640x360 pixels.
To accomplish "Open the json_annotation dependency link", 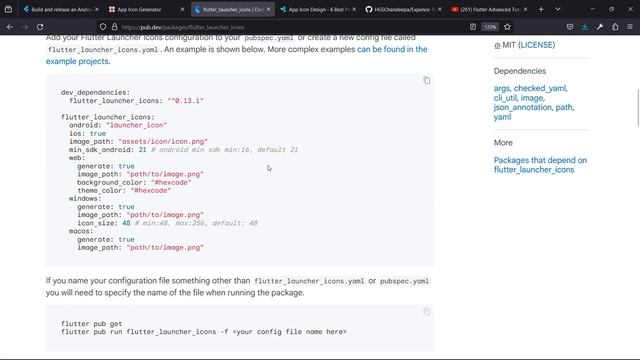I will click(x=522, y=107).
